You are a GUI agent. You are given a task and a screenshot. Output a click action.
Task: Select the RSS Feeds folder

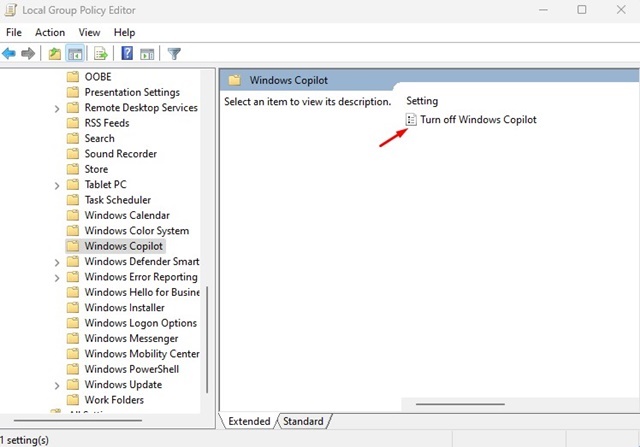click(x=107, y=123)
